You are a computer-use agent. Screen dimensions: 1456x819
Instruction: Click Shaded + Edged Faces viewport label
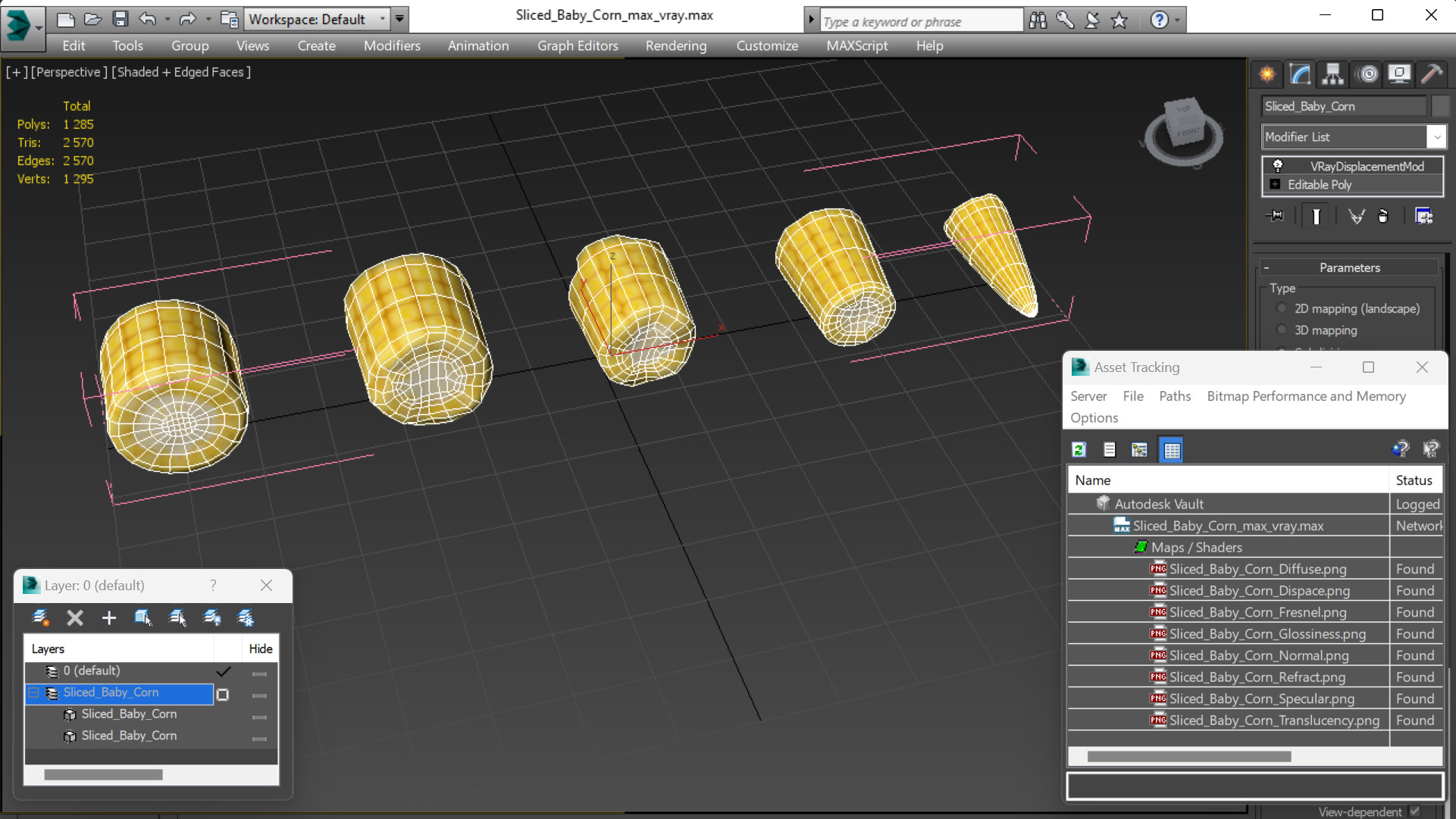tap(180, 72)
